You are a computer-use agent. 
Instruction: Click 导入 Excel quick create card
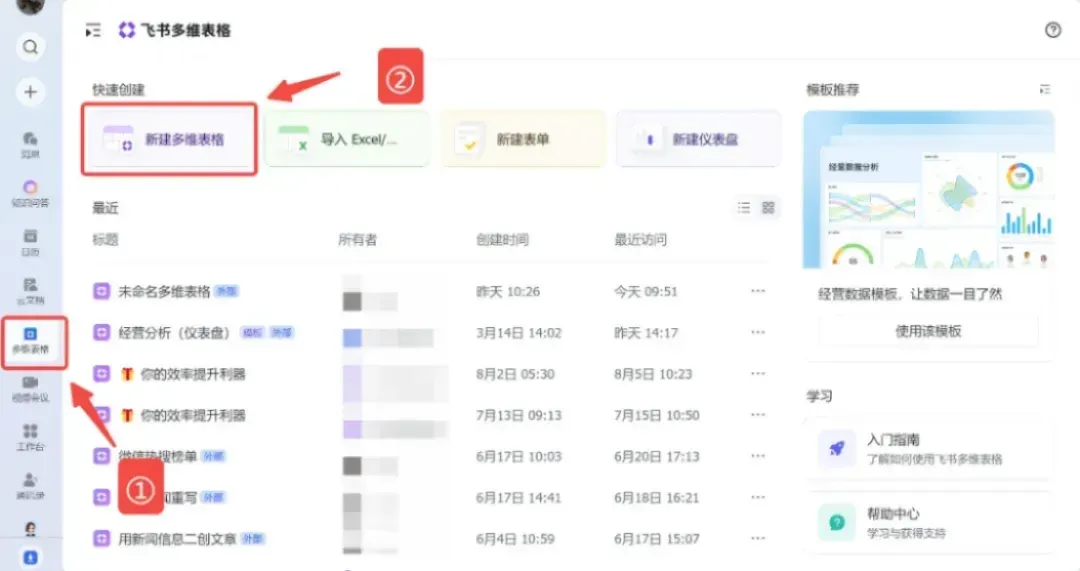[347, 139]
